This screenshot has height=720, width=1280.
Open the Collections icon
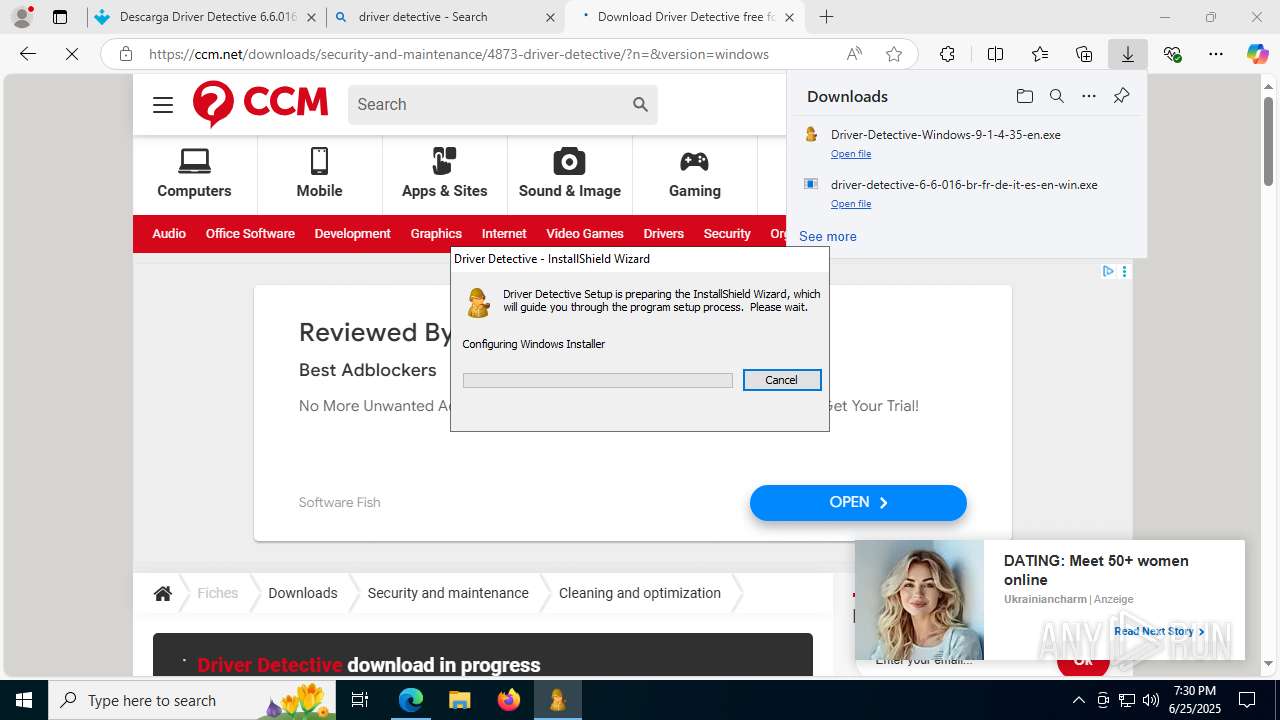(1084, 54)
